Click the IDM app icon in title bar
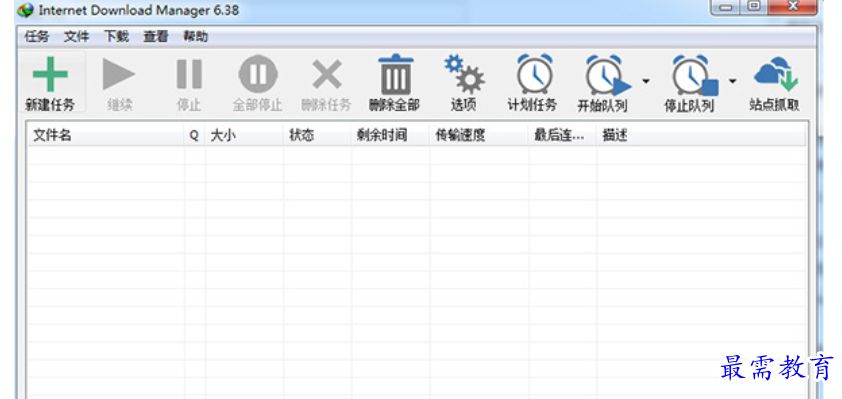This screenshot has height=399, width=842. [x=25, y=10]
